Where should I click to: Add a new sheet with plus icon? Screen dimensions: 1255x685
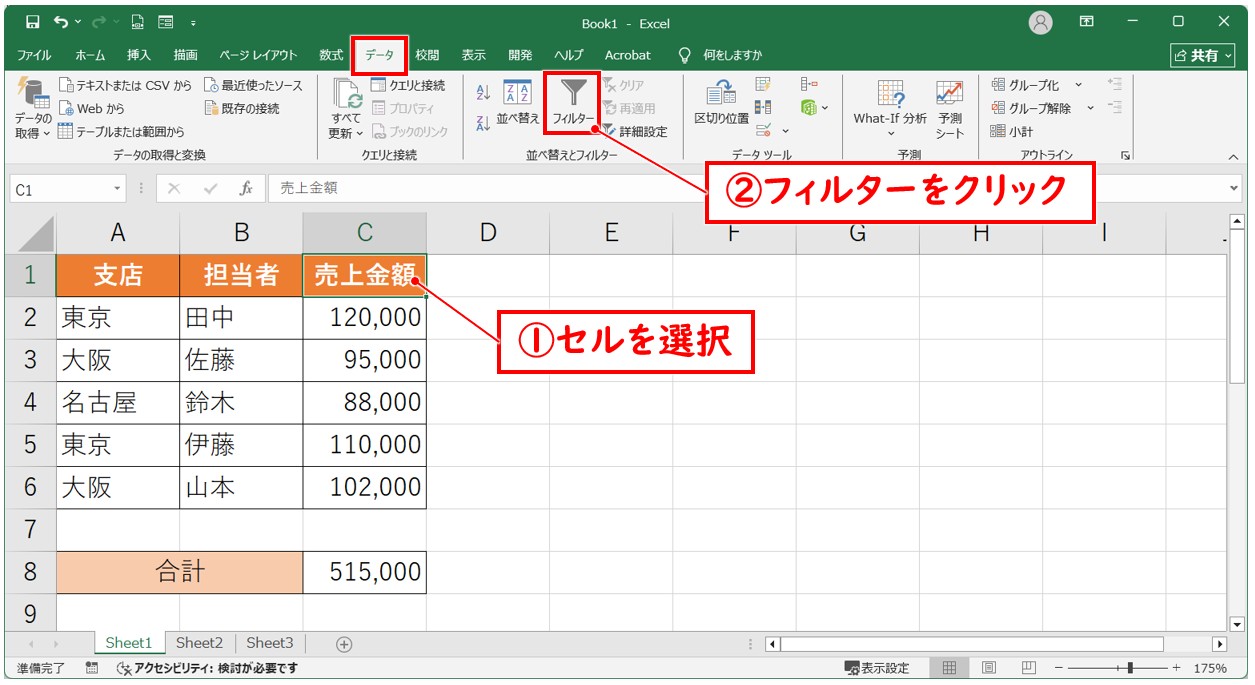(344, 644)
